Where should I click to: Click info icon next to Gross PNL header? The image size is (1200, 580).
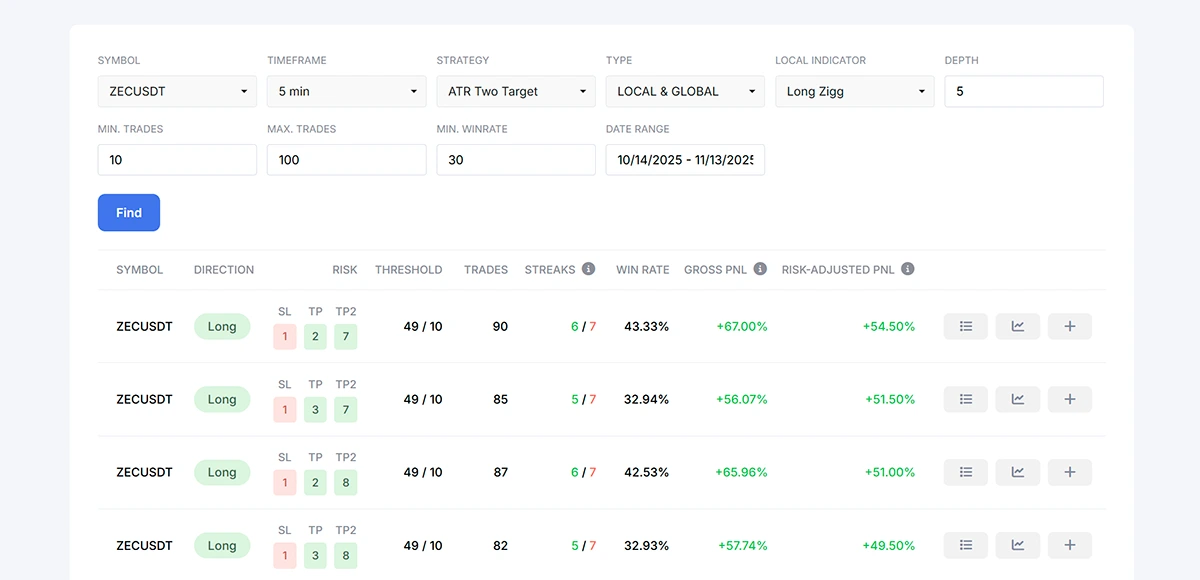click(760, 269)
